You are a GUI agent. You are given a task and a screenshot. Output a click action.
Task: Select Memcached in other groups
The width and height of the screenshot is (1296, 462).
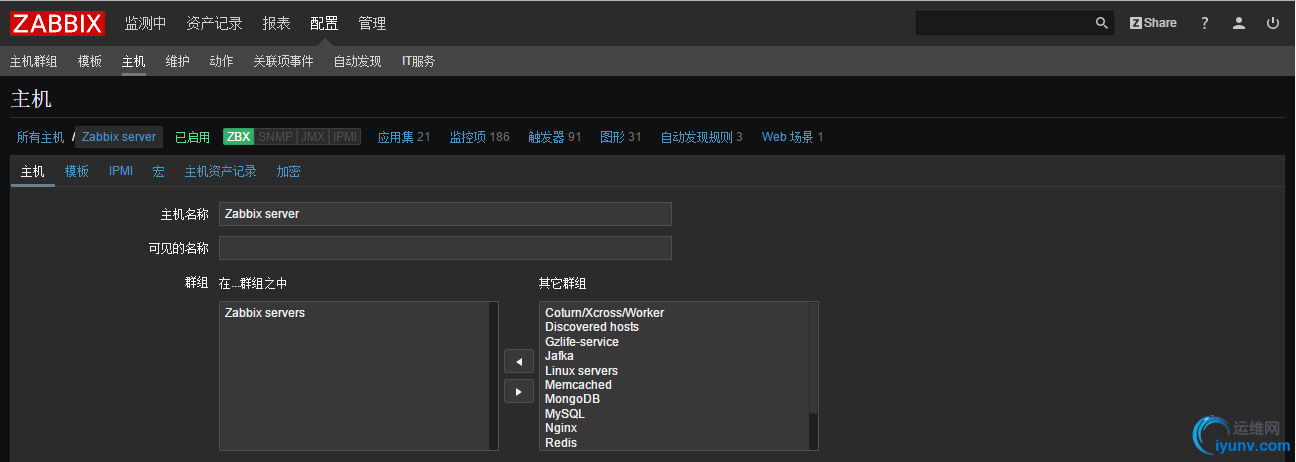(x=578, y=385)
